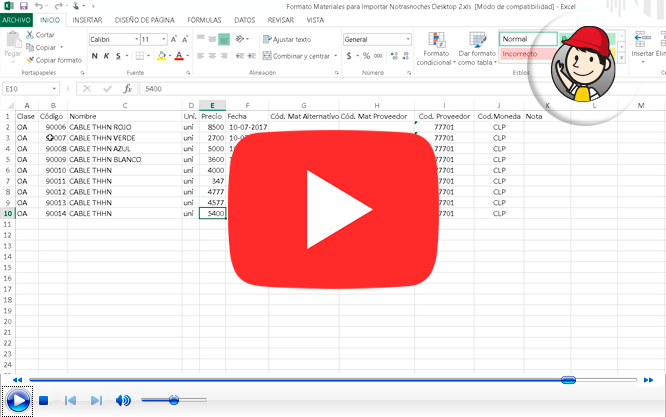Toggle center text horizontally
This screenshot has width=666, height=417.
click(x=212, y=56)
